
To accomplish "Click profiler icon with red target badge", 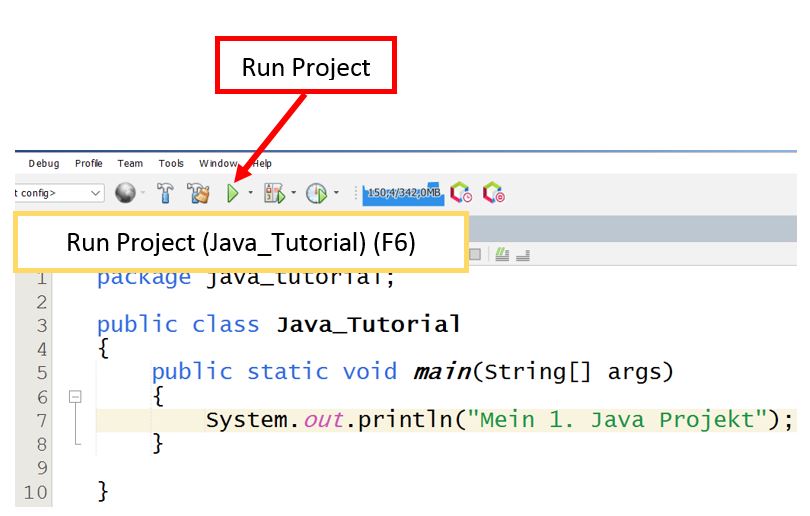I will pyautogui.click(x=493, y=192).
